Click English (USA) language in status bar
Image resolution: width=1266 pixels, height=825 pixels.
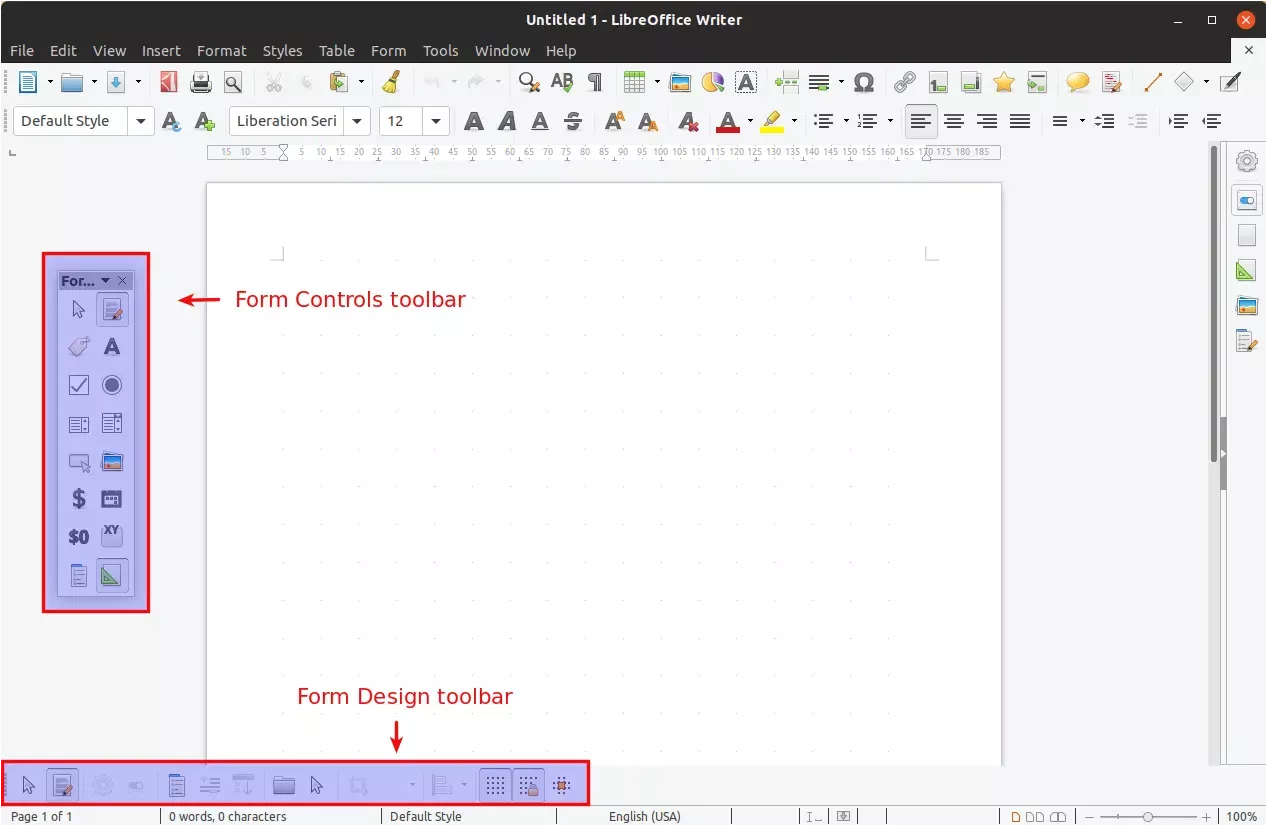point(644,816)
